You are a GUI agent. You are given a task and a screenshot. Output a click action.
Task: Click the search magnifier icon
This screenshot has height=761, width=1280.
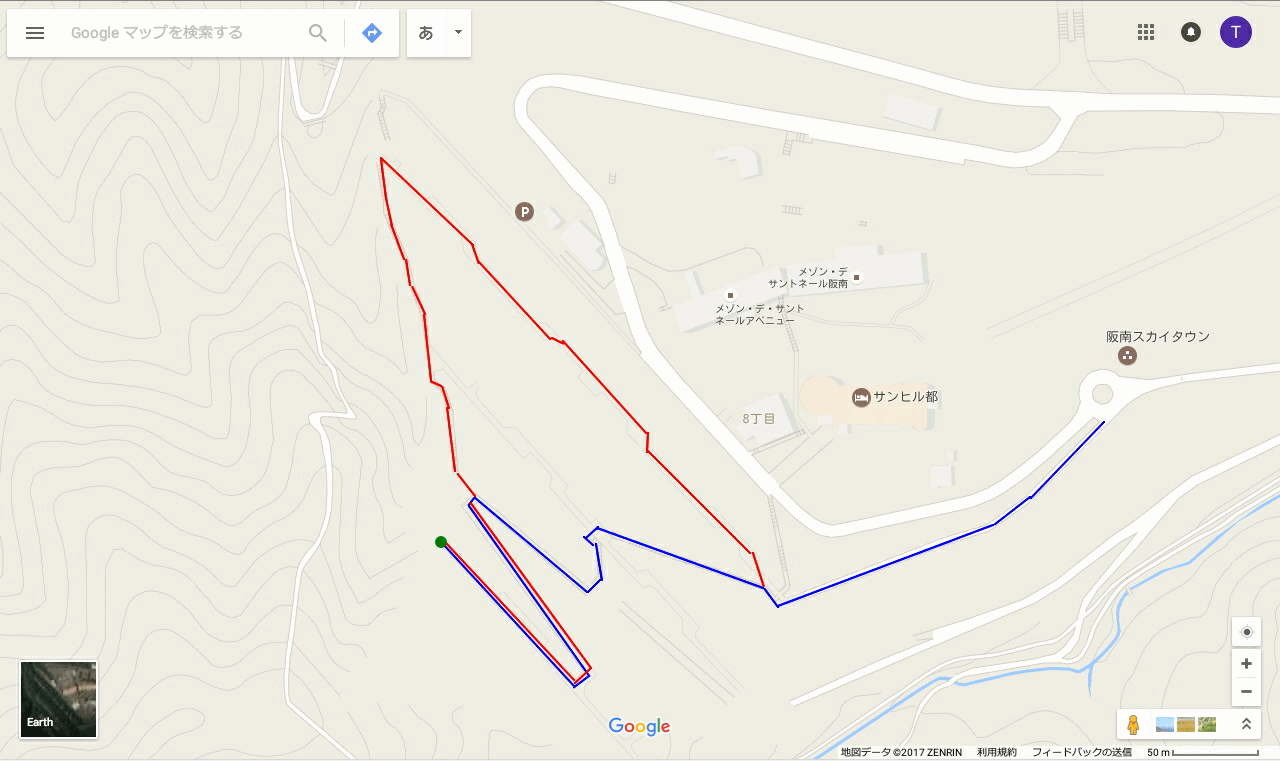coord(318,33)
